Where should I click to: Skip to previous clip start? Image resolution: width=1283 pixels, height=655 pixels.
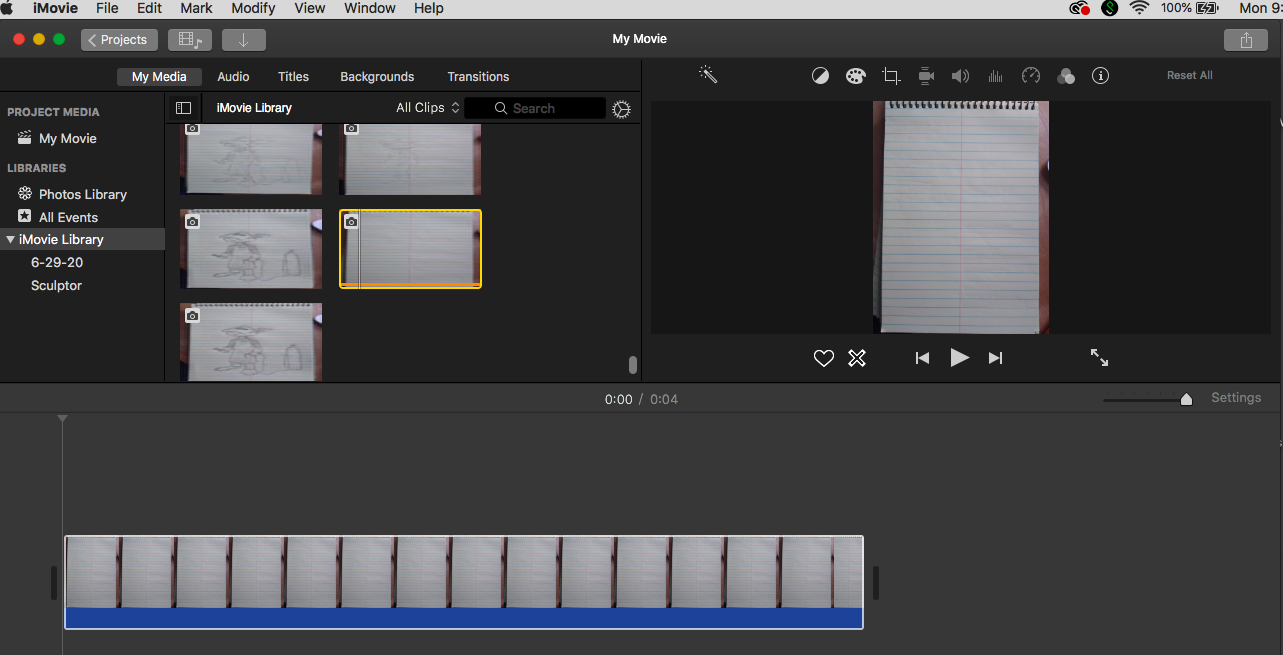(922, 358)
